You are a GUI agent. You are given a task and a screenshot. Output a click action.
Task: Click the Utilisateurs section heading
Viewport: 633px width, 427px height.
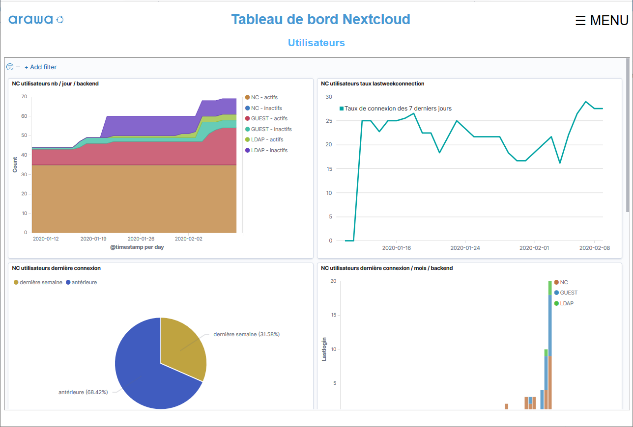click(x=316, y=43)
